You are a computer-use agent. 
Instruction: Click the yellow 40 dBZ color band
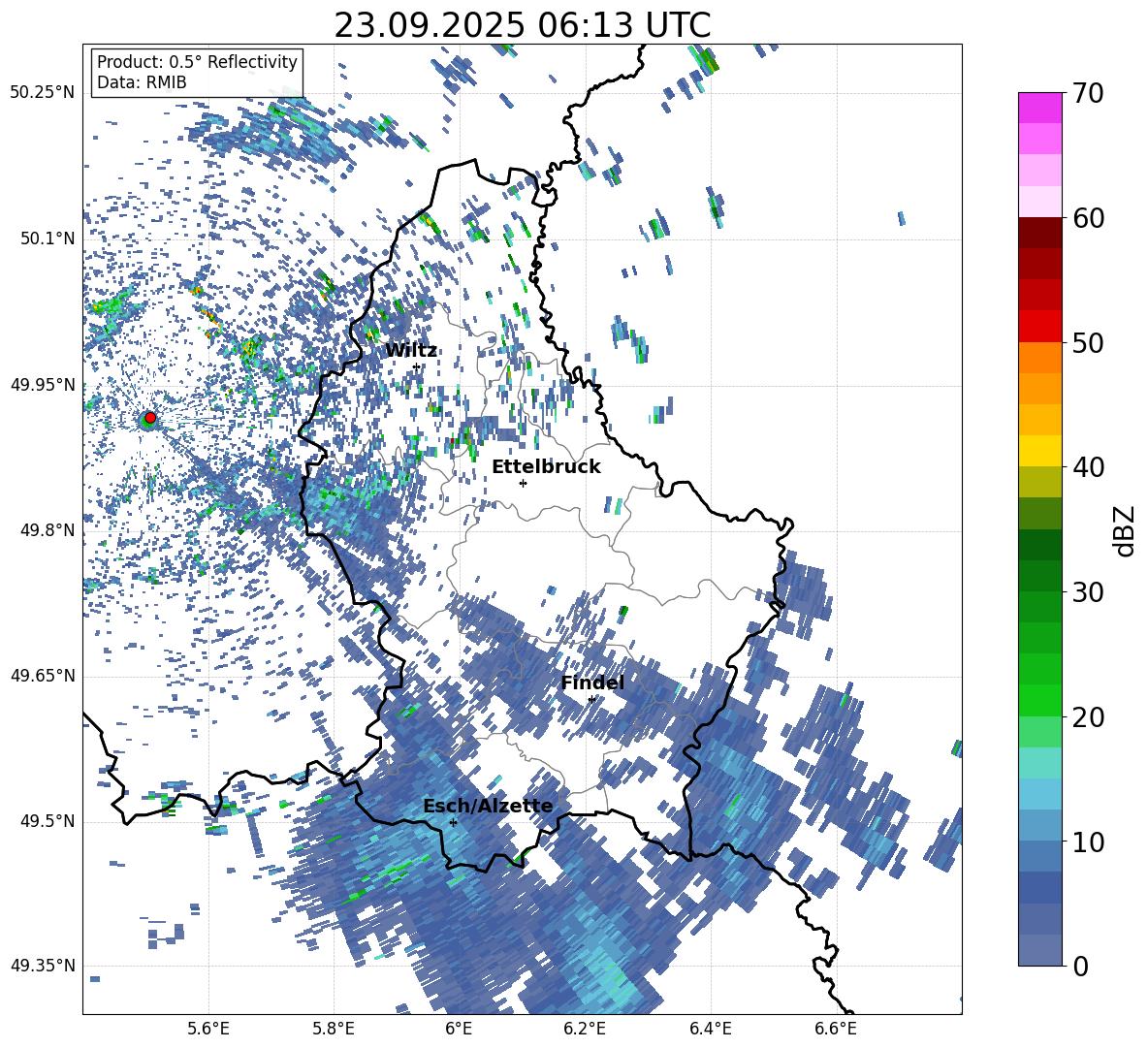coord(1039,451)
